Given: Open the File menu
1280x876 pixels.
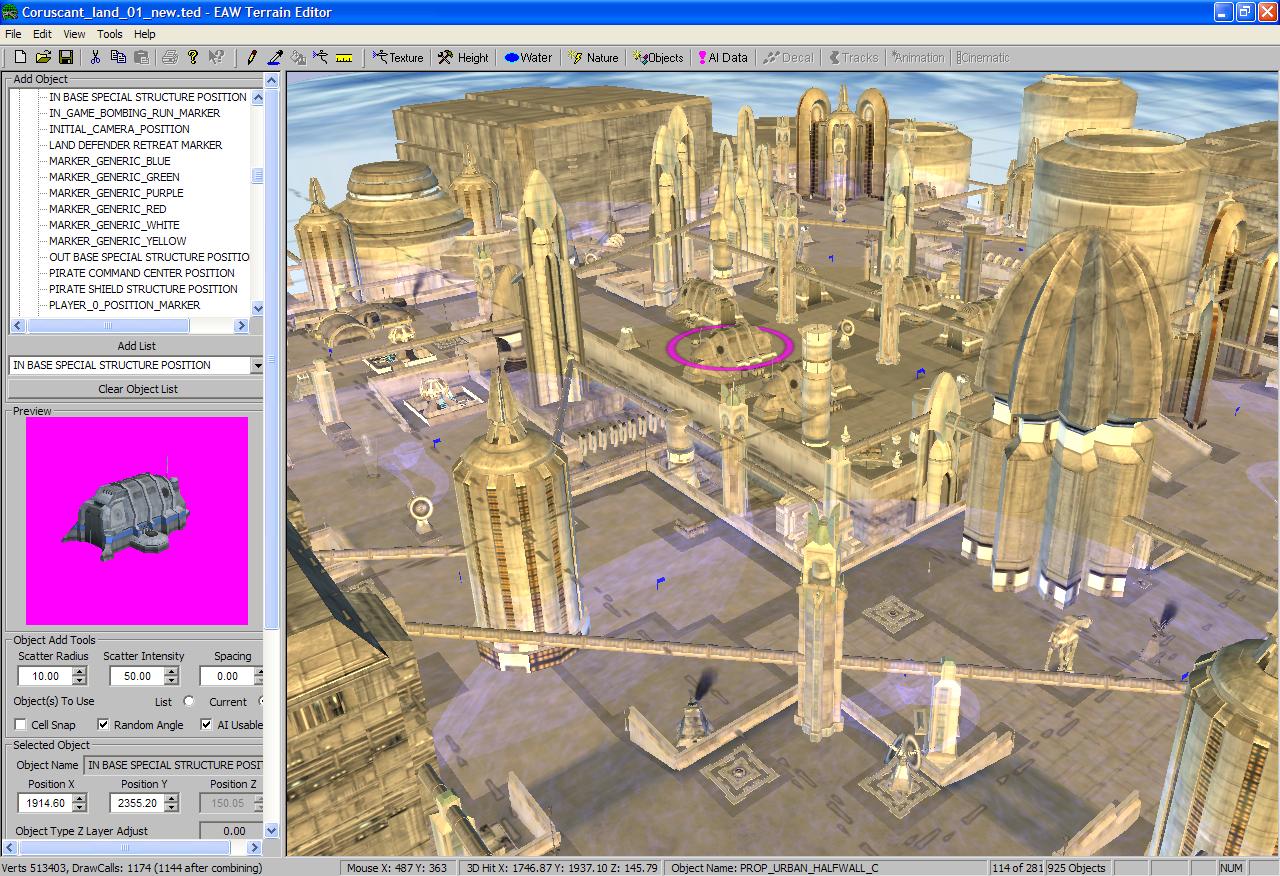Looking at the screenshot, I should point(13,34).
